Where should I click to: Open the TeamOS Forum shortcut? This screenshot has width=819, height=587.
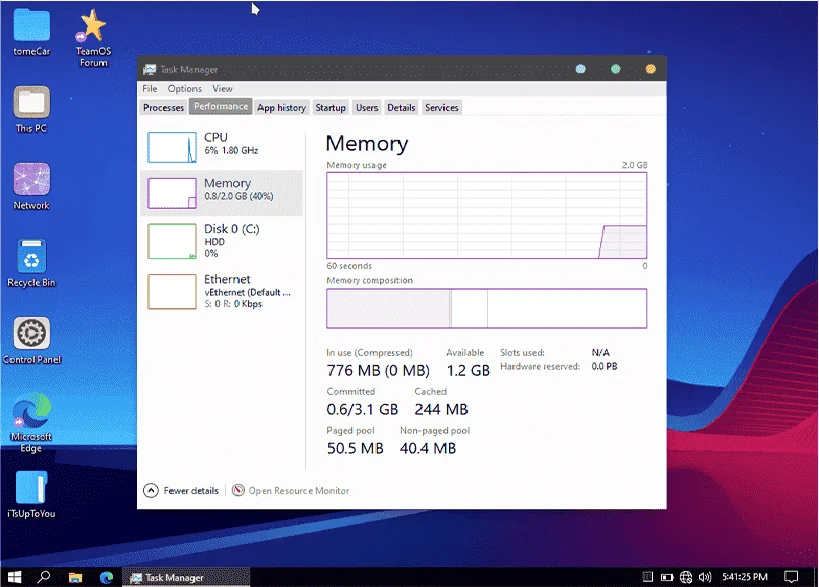pyautogui.click(x=93, y=38)
